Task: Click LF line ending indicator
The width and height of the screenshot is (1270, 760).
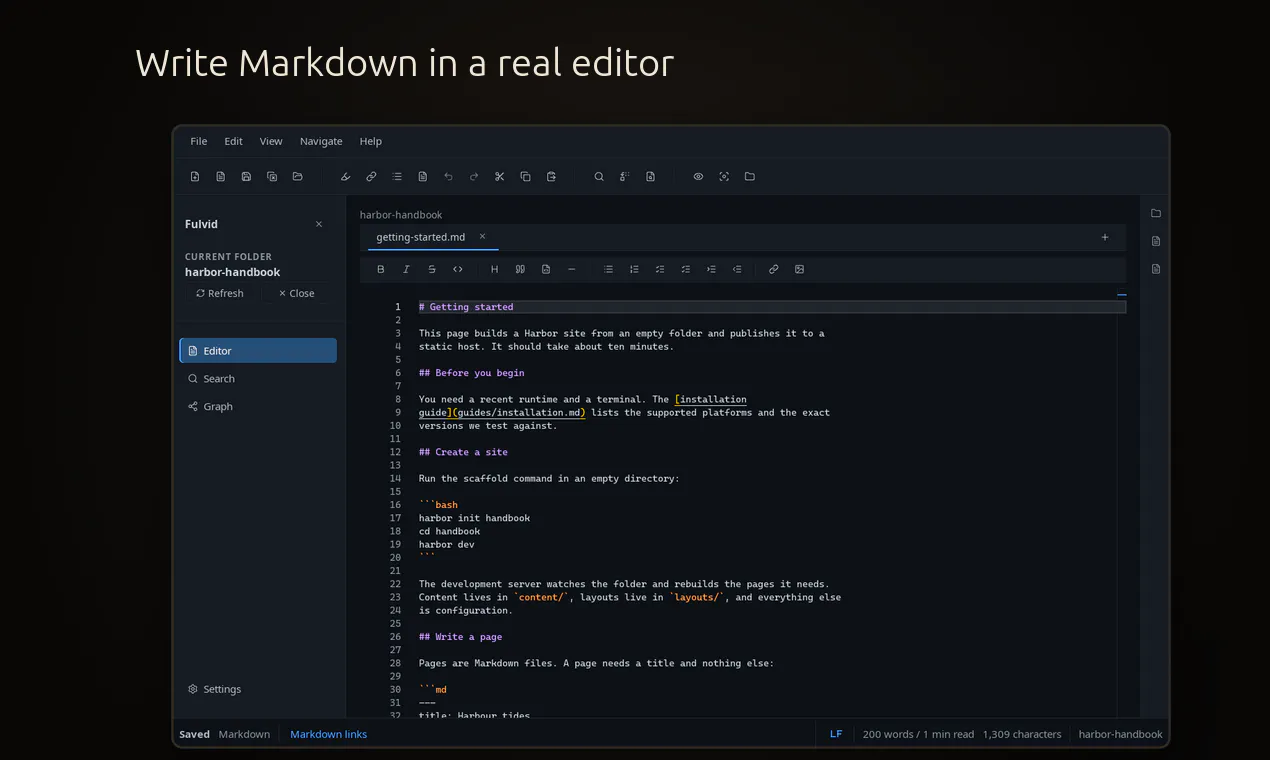Action: [836, 734]
